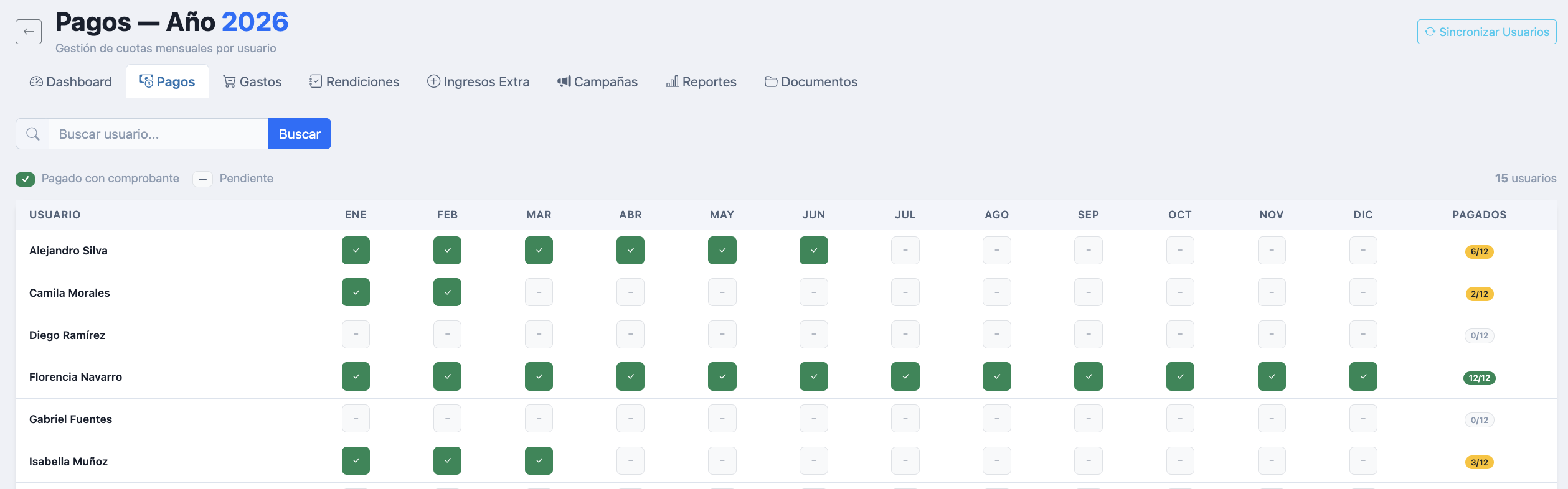This screenshot has width=1568, height=489.
Task: Click the ENE column header
Action: (x=356, y=215)
